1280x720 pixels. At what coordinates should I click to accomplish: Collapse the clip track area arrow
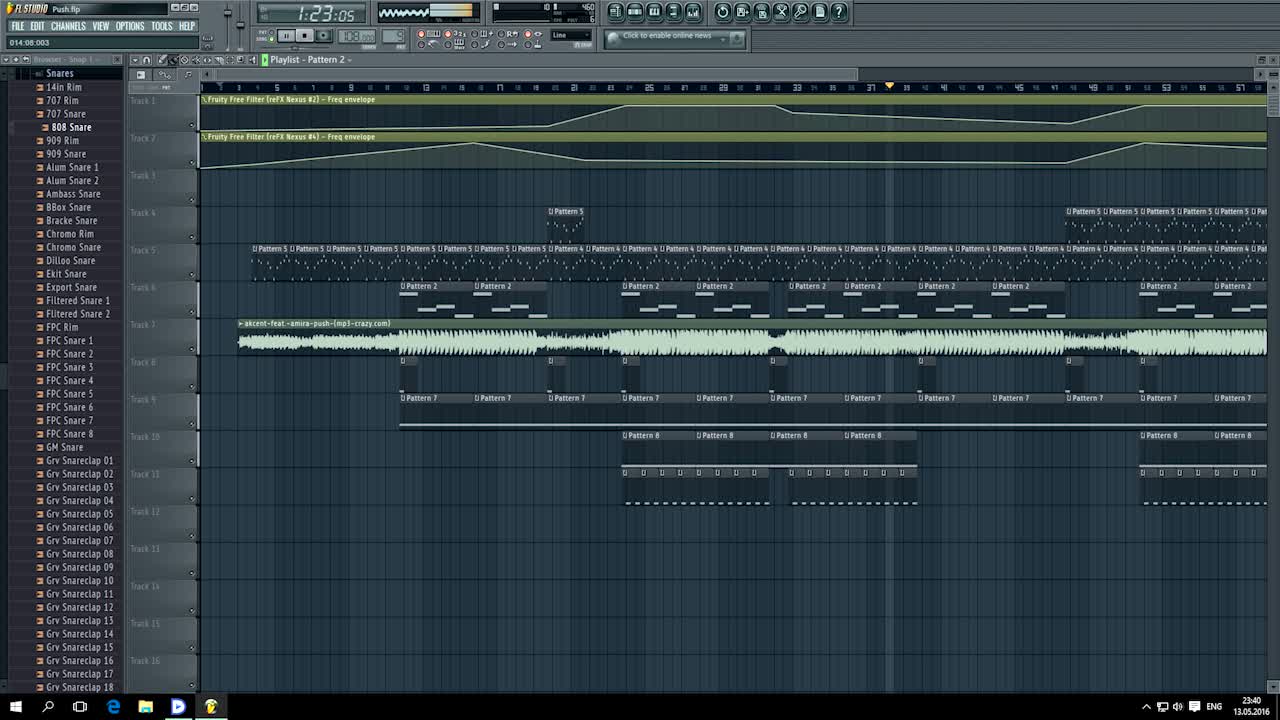[206, 75]
